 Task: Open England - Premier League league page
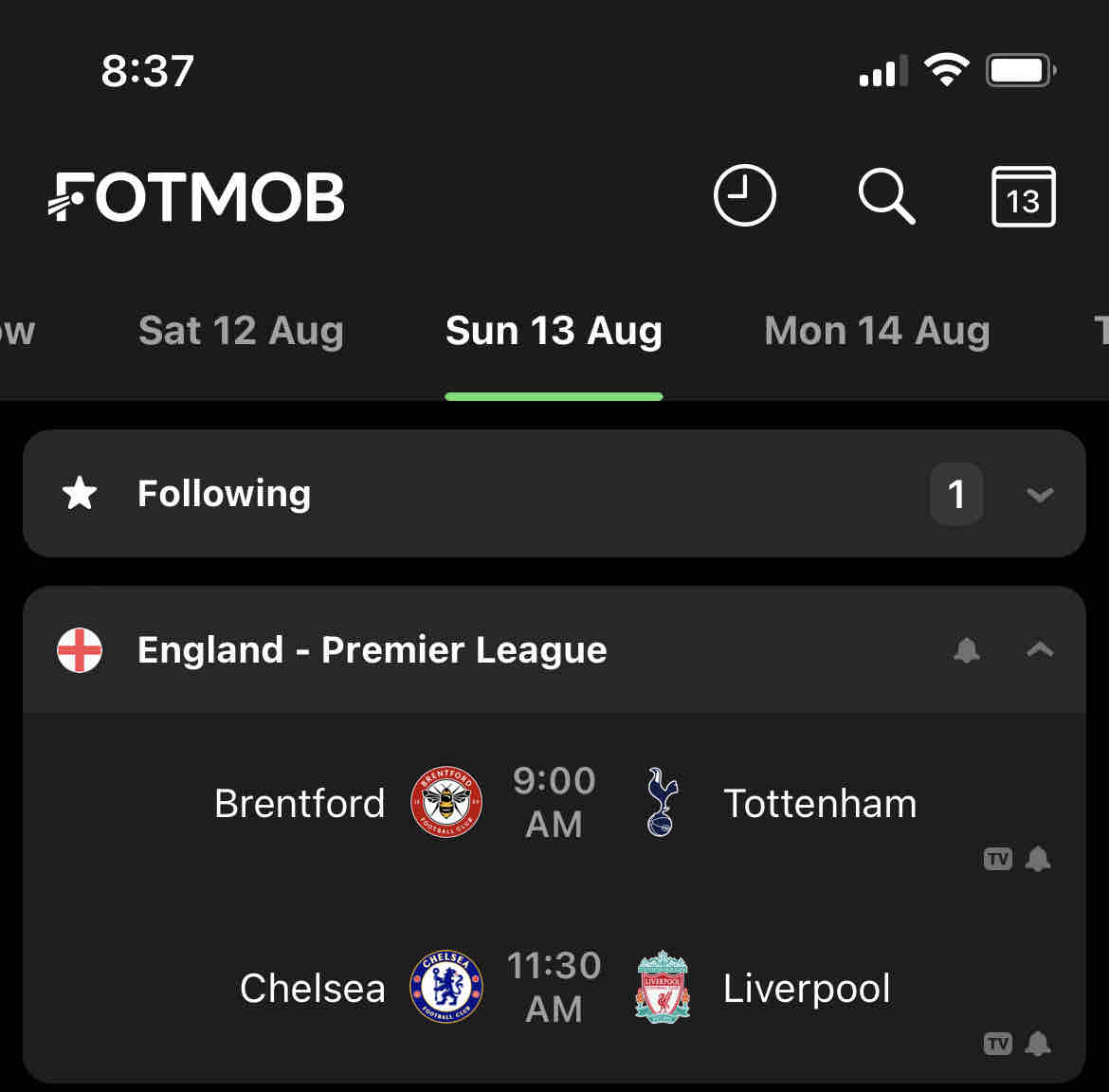click(x=372, y=650)
